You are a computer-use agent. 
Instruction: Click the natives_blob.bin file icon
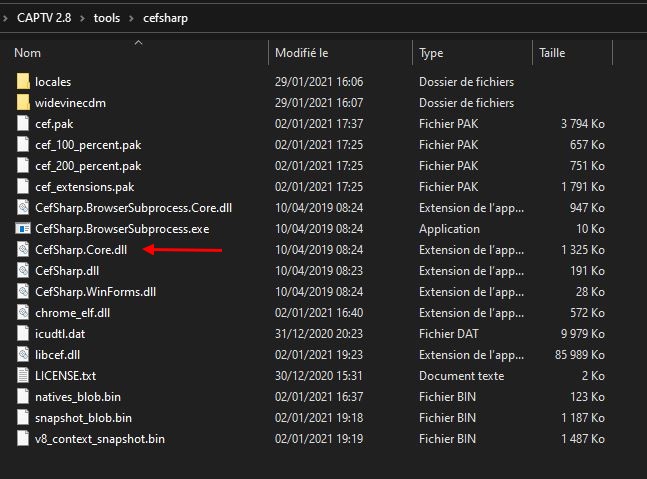(x=23, y=397)
